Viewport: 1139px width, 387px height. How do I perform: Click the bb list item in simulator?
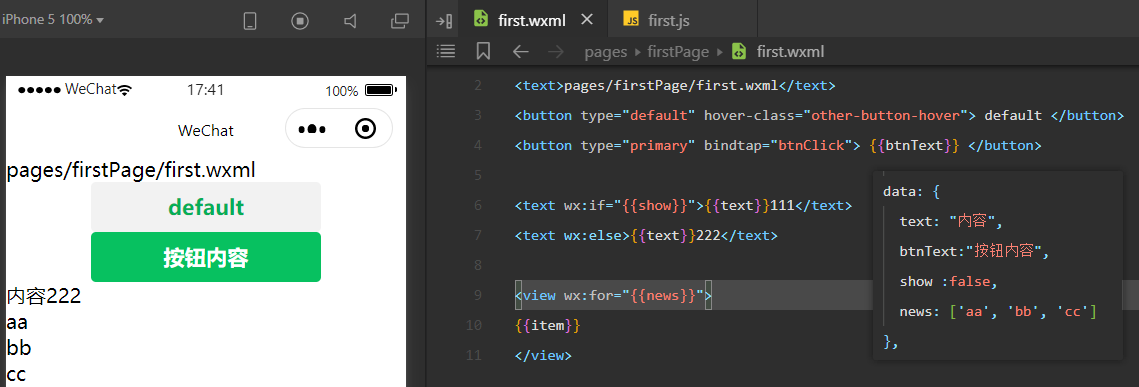pos(18,348)
